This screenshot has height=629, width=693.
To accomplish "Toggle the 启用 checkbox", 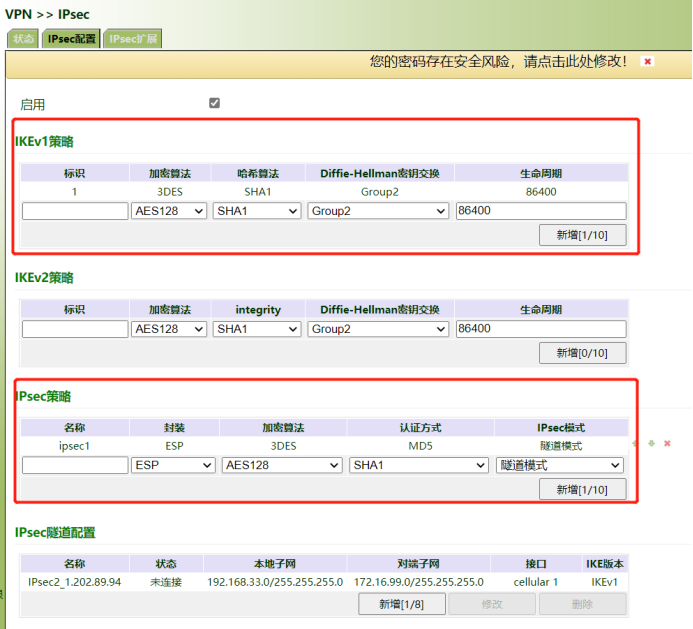I will [214, 103].
